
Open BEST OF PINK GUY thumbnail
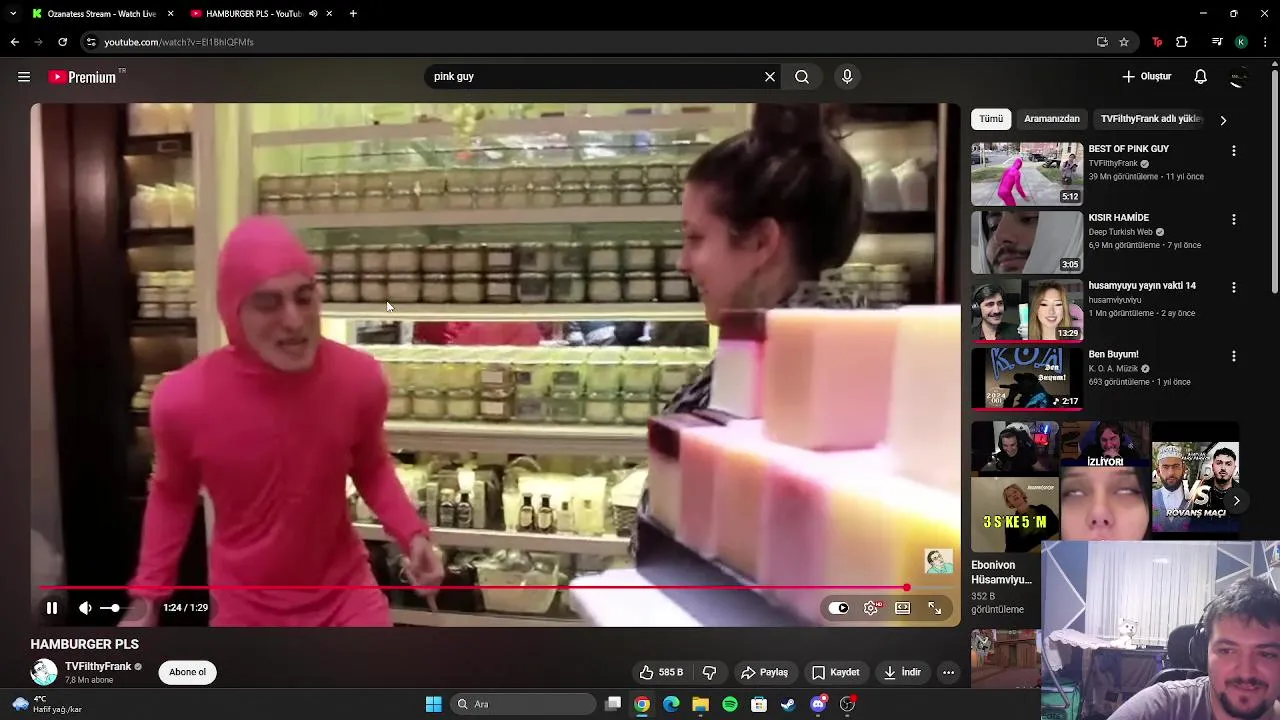click(1027, 174)
